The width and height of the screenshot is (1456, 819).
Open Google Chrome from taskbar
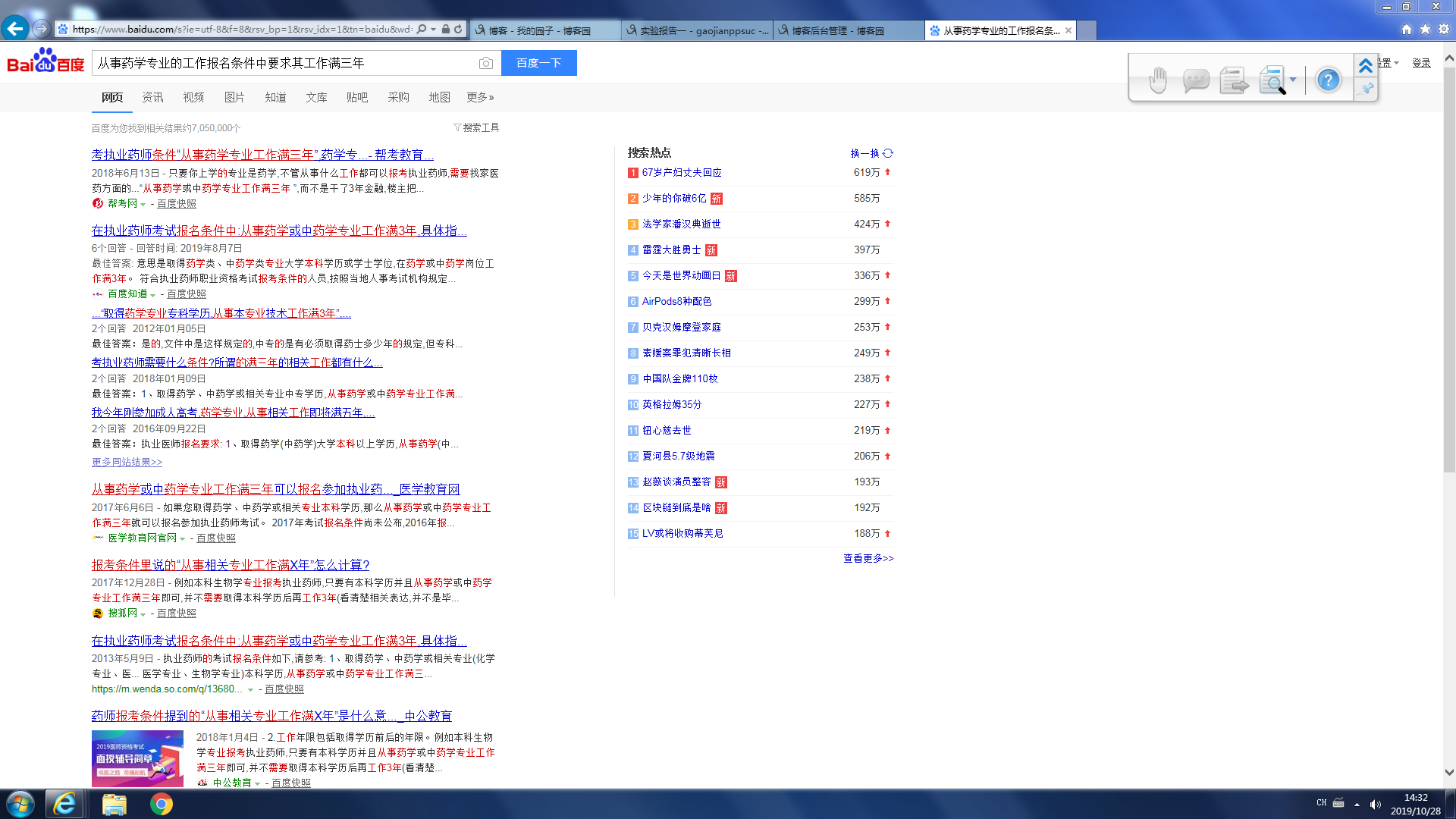tap(161, 804)
